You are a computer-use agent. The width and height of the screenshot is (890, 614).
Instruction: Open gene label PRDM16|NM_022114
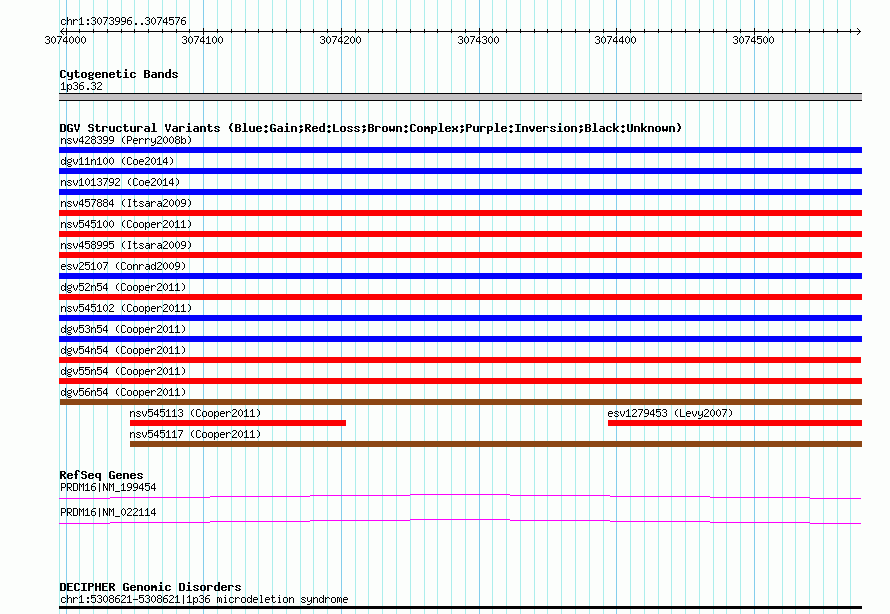click(x=108, y=512)
